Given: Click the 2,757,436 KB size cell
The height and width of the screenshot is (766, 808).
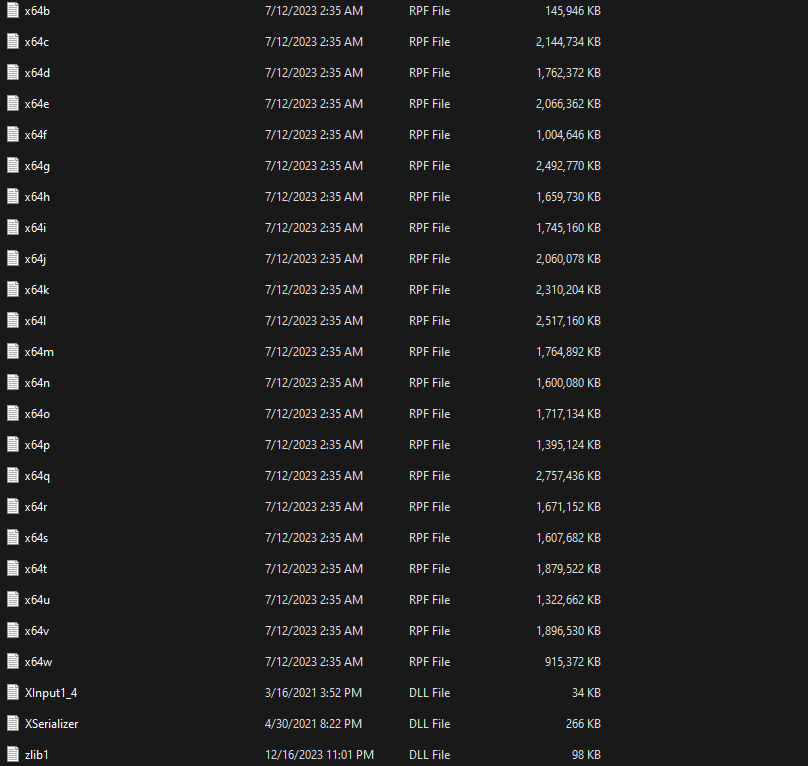Looking at the screenshot, I should (568, 476).
